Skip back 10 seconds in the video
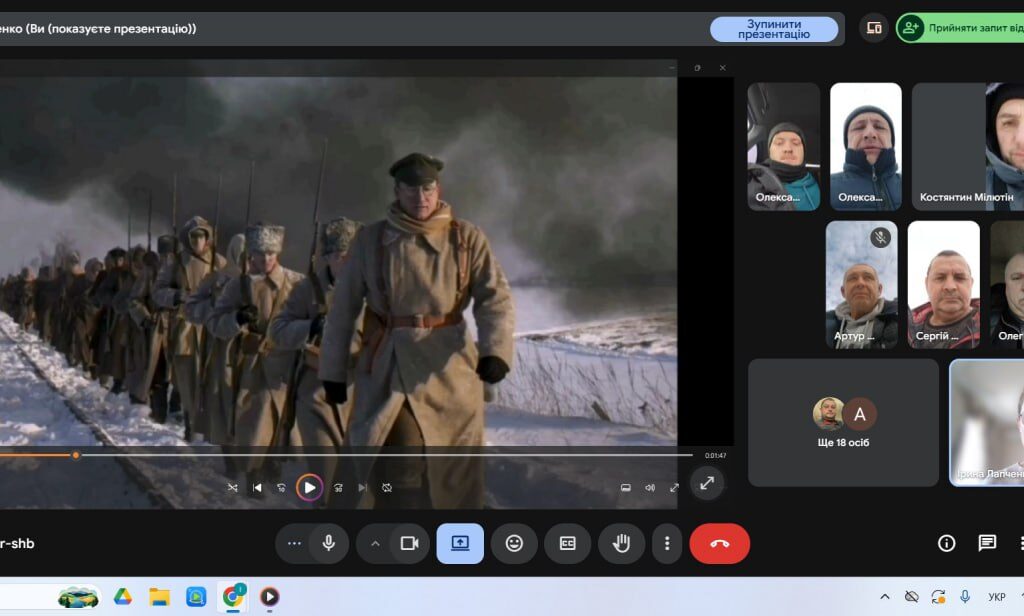This screenshot has height=616, width=1024. 282,488
